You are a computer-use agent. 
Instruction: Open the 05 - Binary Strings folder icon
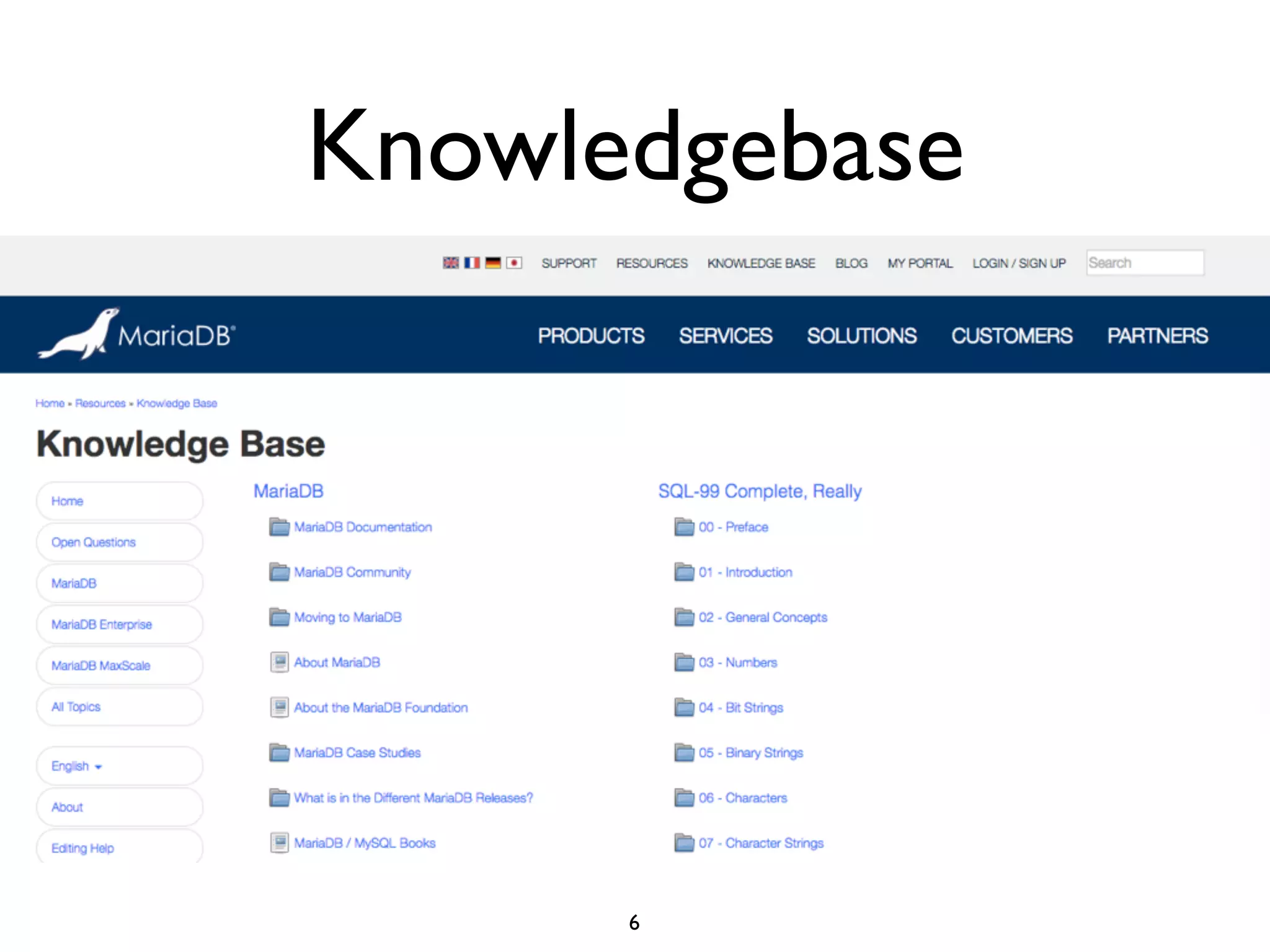(685, 752)
